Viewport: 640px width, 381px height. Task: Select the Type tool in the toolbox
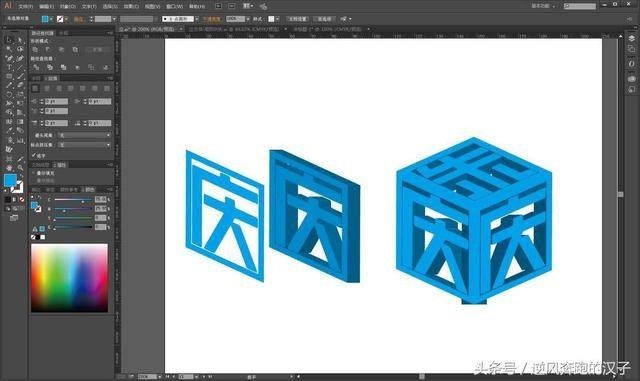[x=9, y=67]
